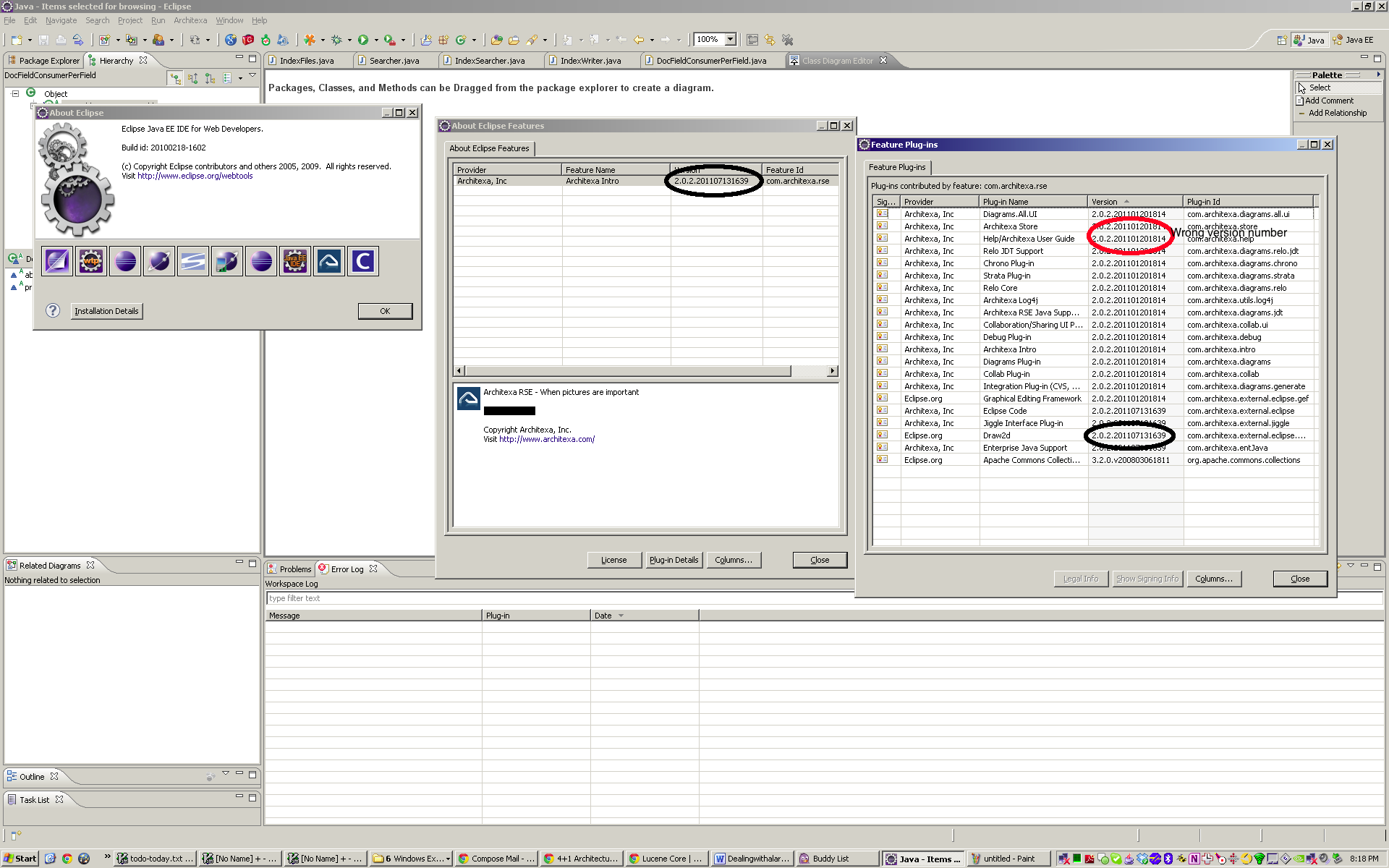Switch to the Problems tab
This screenshot has height=868, width=1389.
pos(289,569)
